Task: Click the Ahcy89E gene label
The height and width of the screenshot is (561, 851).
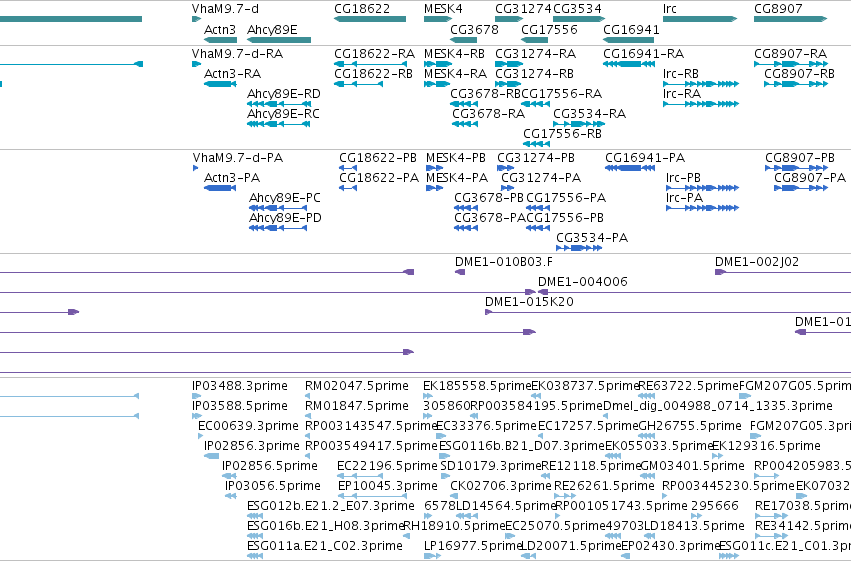Action: (272, 30)
